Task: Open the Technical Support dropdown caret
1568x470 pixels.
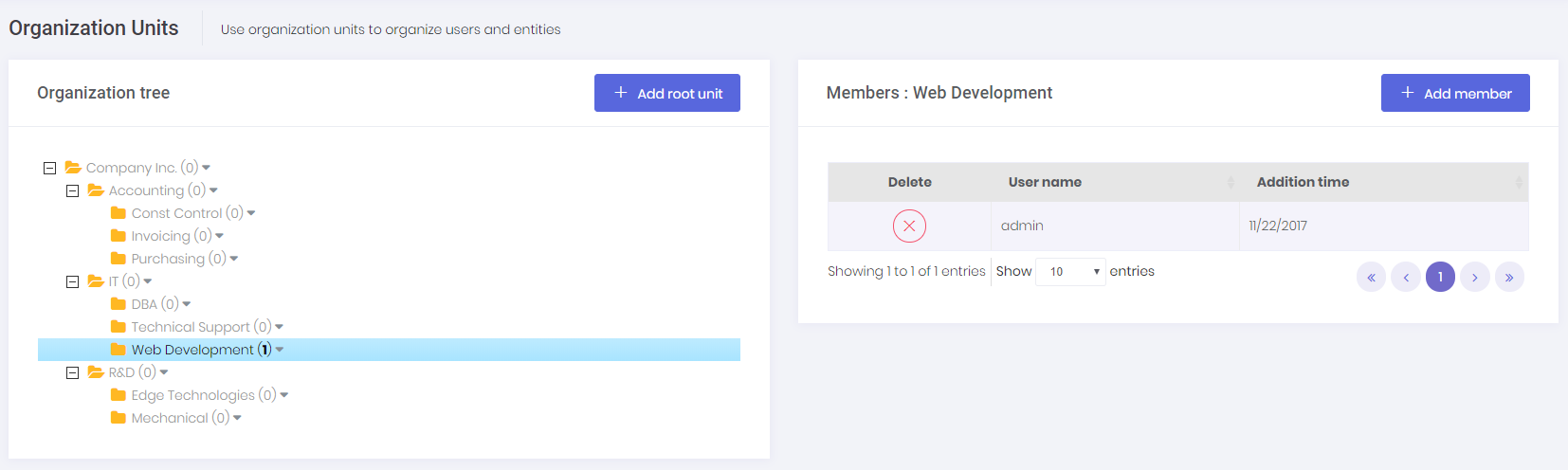Action: [x=280, y=327]
